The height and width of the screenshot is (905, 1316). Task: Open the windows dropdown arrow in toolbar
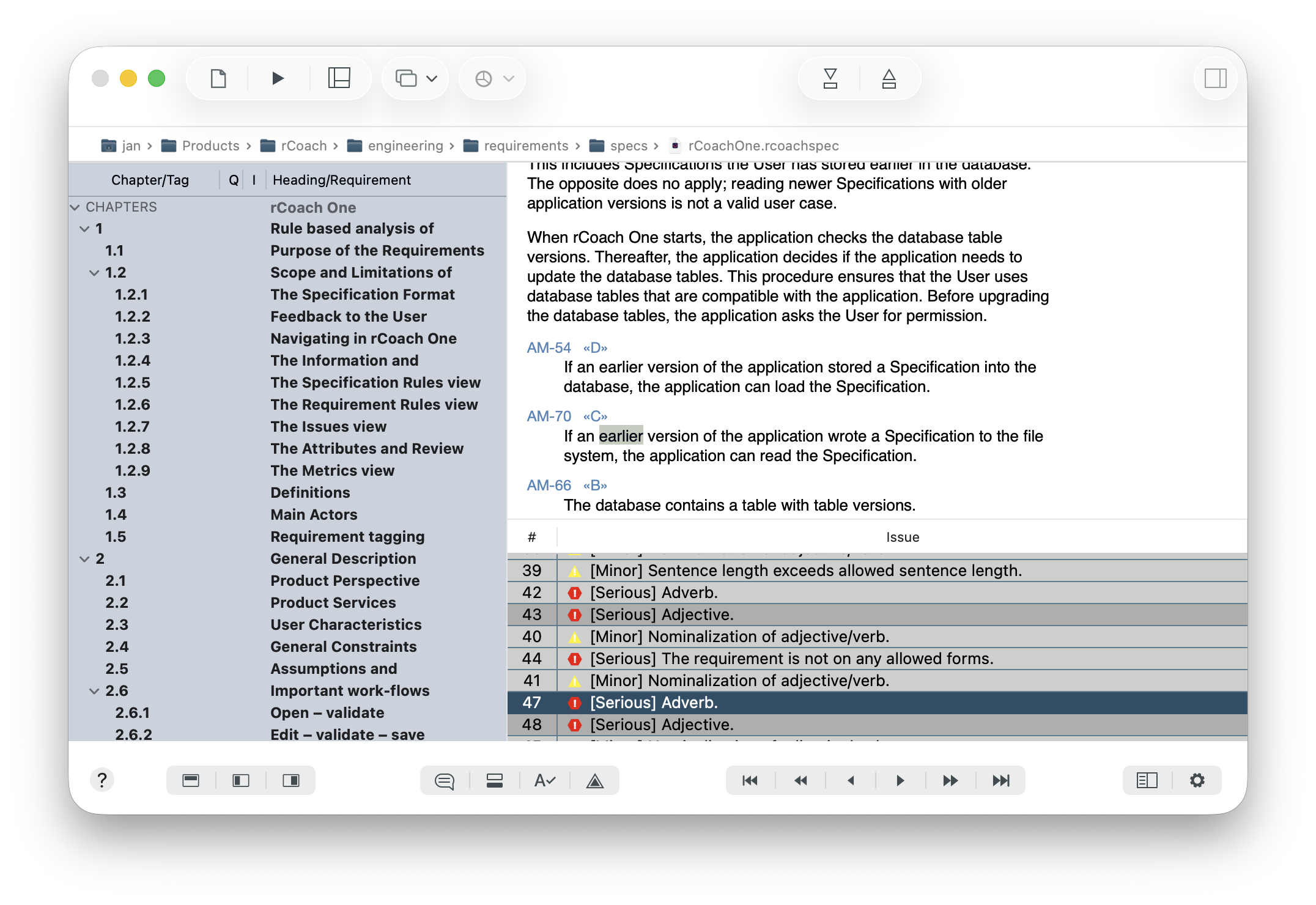pyautogui.click(x=432, y=78)
